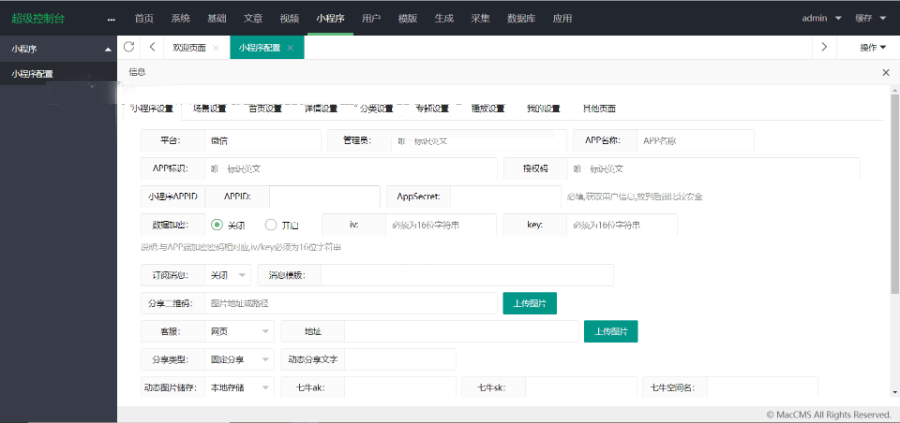Close the 小程序配置 tab
900x423 pixels.
click(290, 48)
